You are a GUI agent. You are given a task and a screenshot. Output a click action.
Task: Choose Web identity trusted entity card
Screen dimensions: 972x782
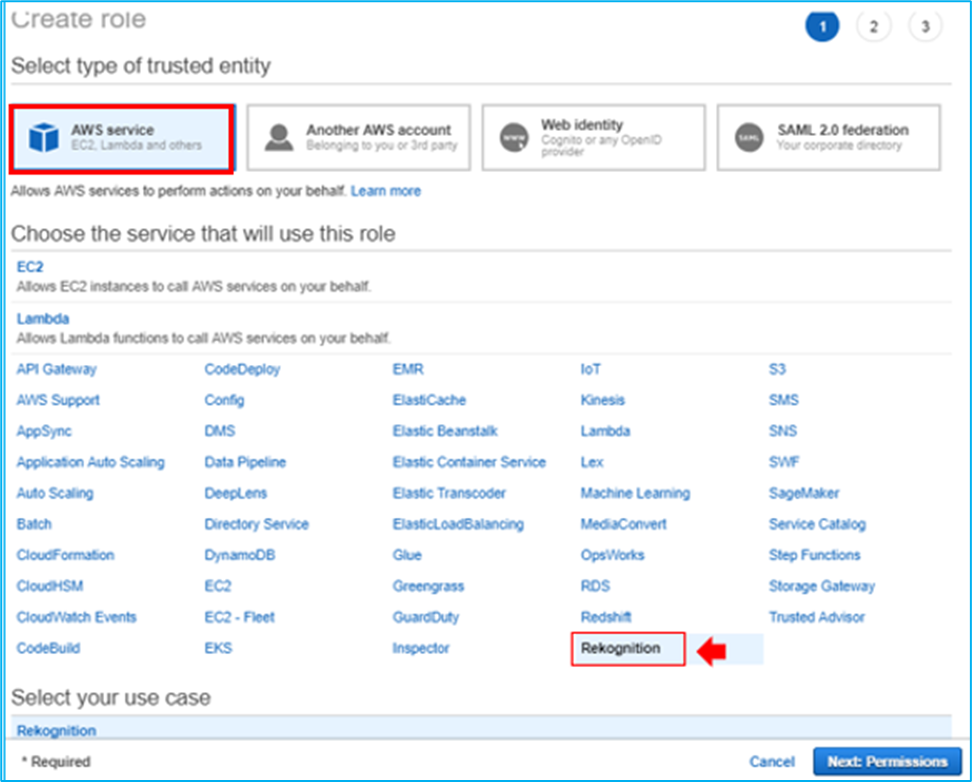(x=593, y=137)
